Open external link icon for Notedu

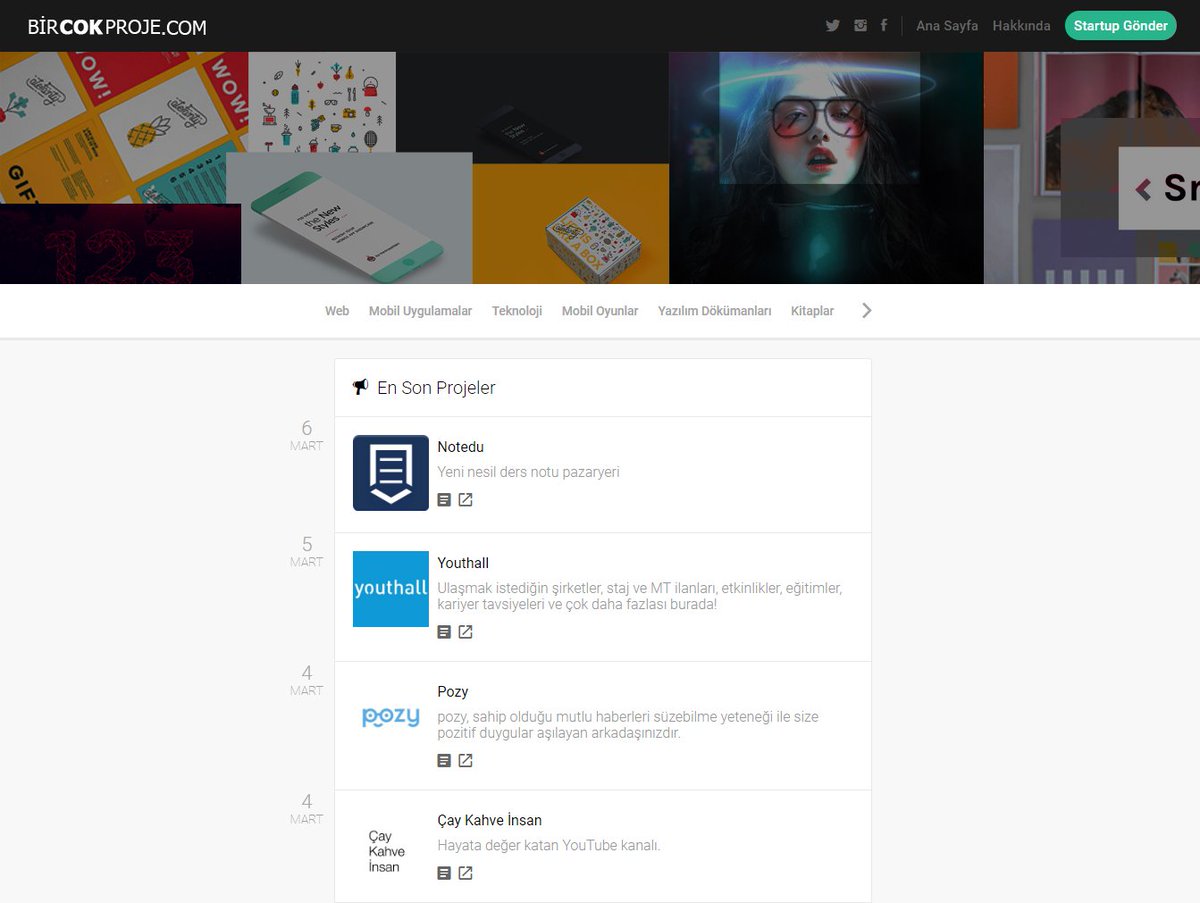coord(465,500)
